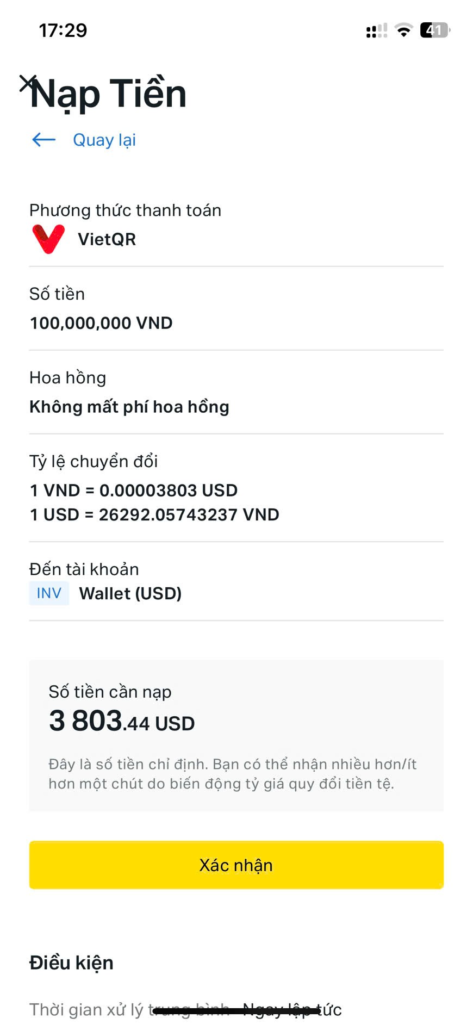Tap the INV account badge
The image size is (473, 1024).
click(x=49, y=594)
